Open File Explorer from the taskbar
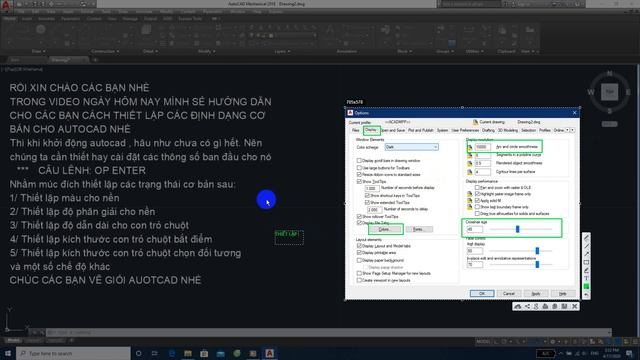The image size is (640, 360). point(188,353)
